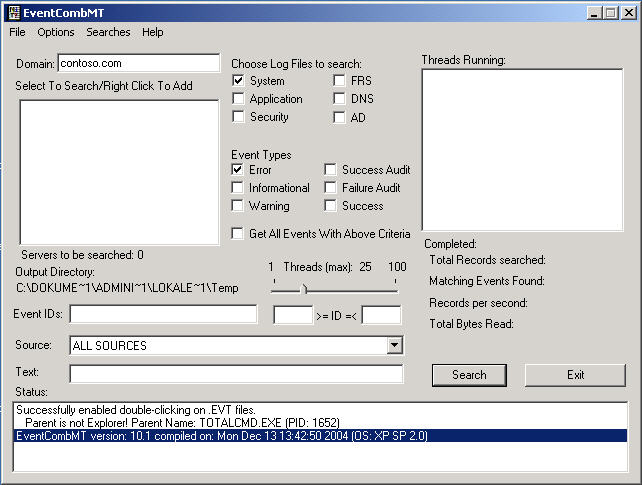
Task: Enable the Security log checkbox
Action: click(x=238, y=117)
